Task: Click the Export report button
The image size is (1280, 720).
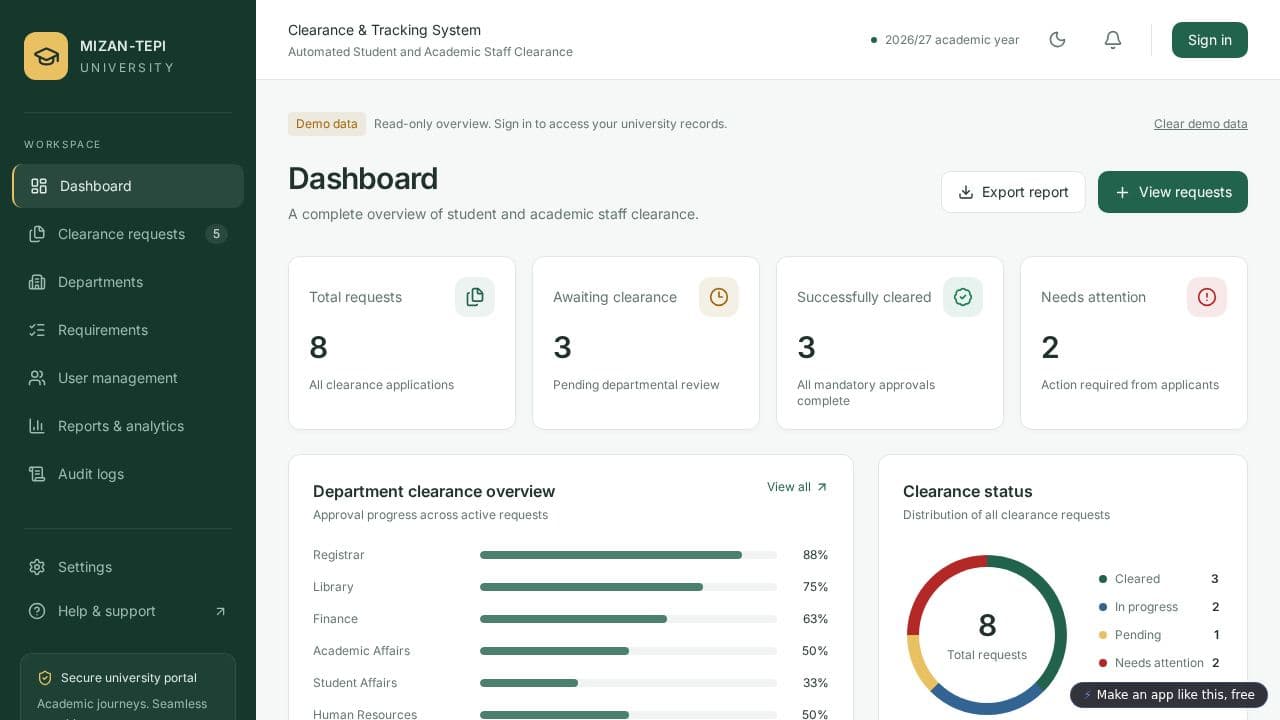Action: [1013, 192]
